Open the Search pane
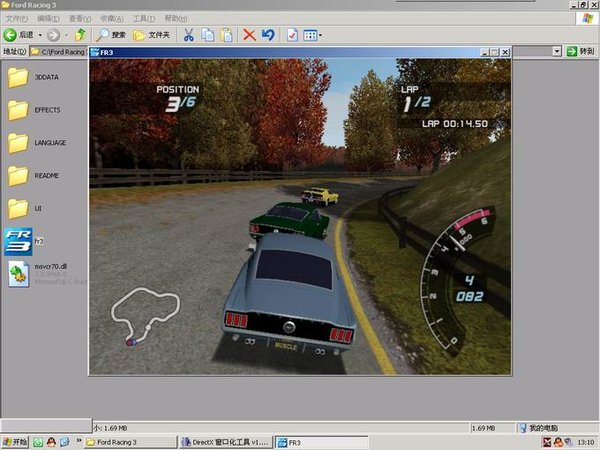 click(x=112, y=34)
